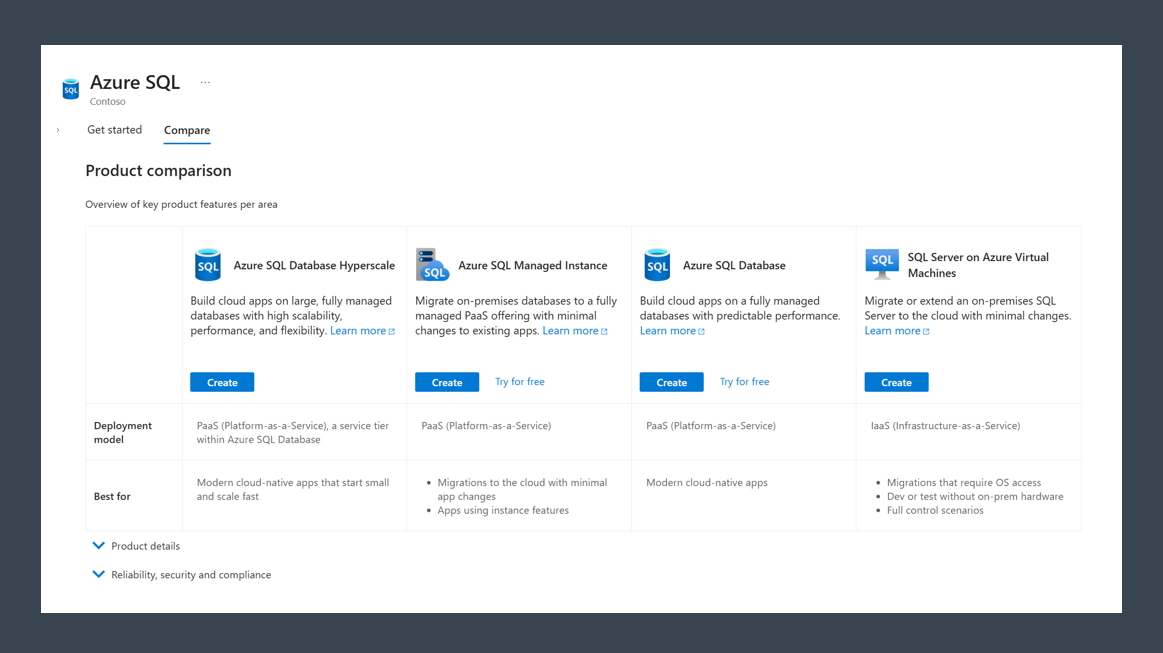
Task: Click external link icon beside Azure SQL Database Learn more
Action: click(x=699, y=330)
